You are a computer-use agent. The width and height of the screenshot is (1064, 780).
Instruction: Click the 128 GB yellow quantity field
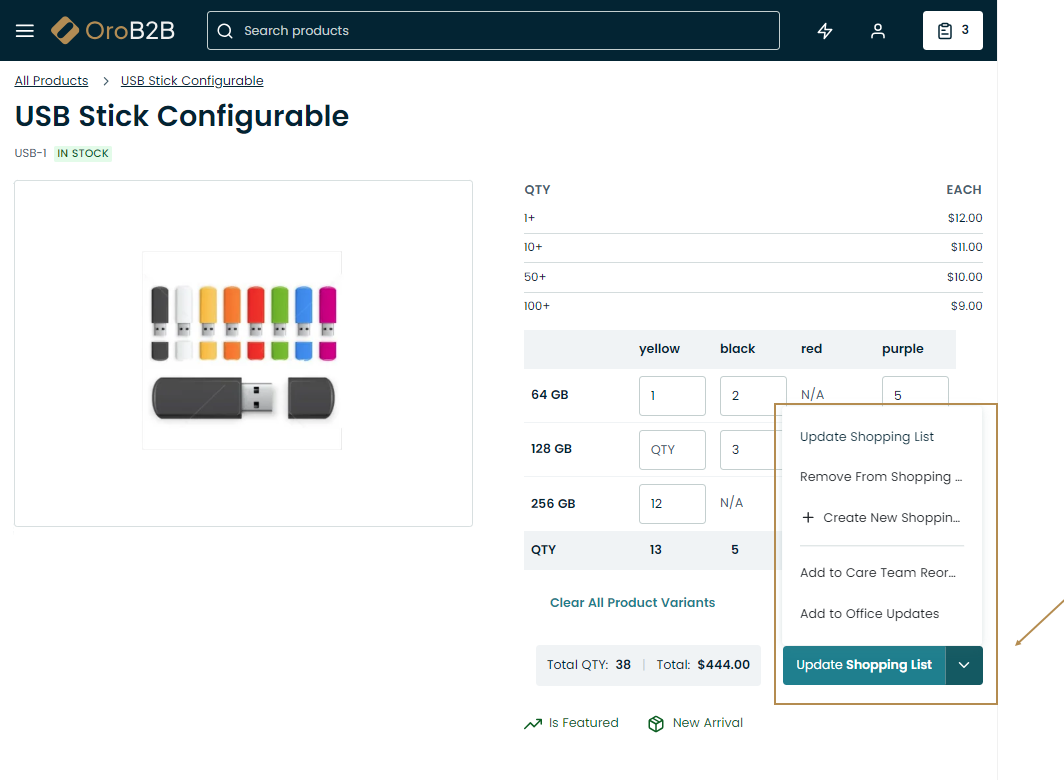pos(672,450)
